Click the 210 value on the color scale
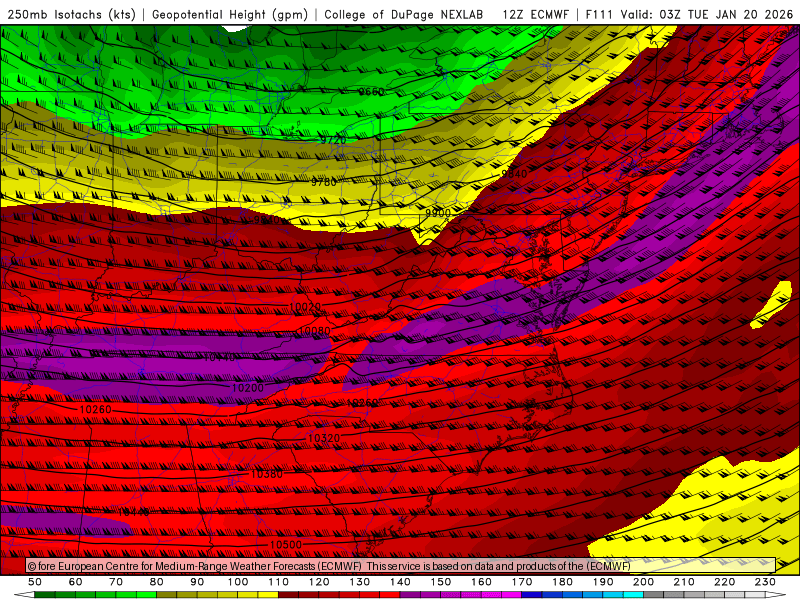This screenshot has height=600, width=800. pyautogui.click(x=684, y=582)
